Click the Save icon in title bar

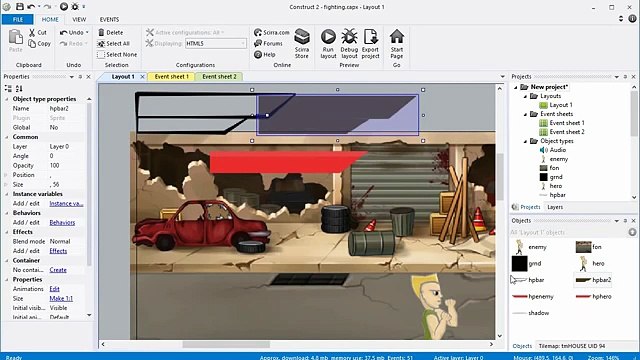pos(20,7)
